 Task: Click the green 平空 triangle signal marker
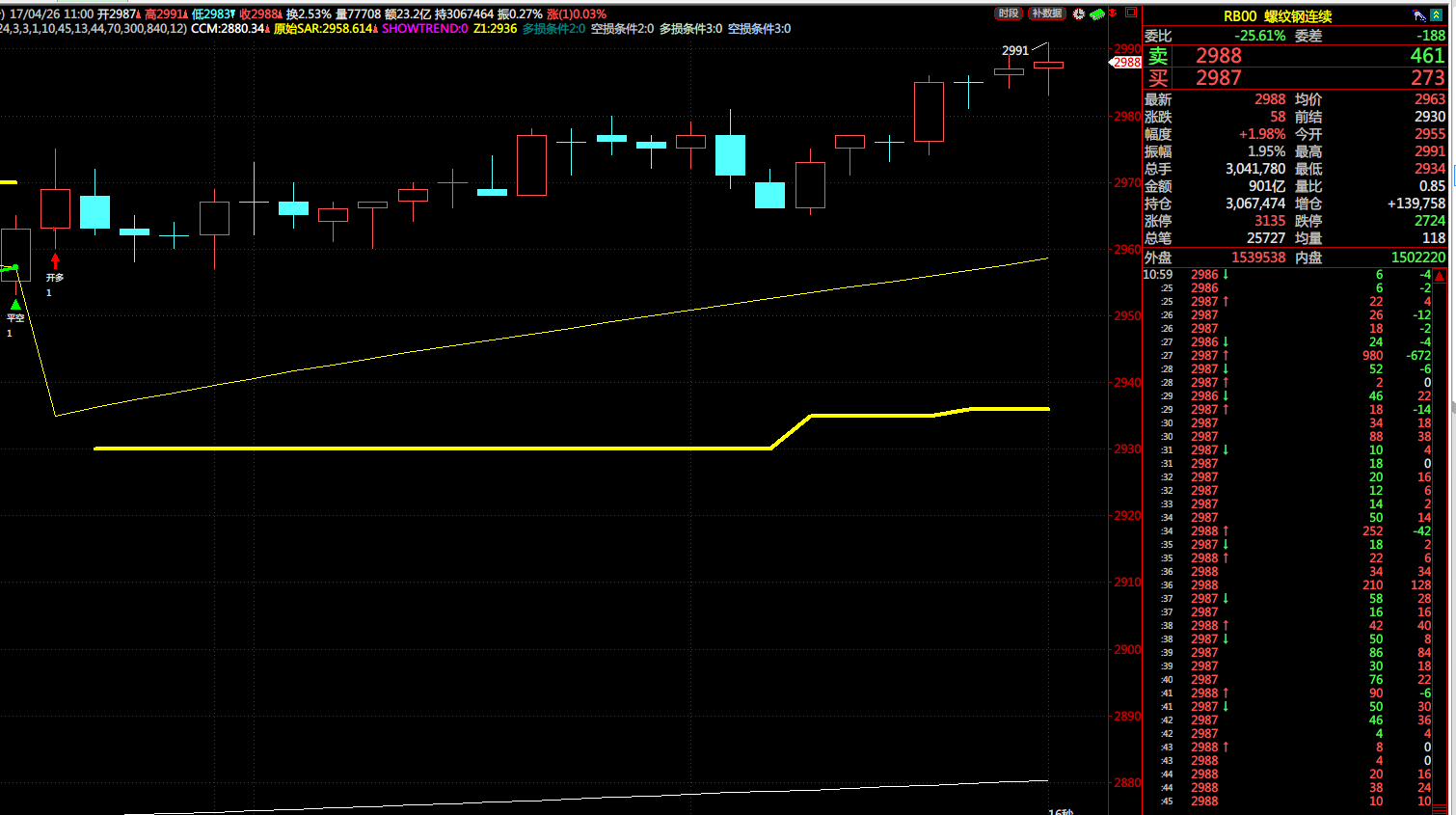point(15,305)
